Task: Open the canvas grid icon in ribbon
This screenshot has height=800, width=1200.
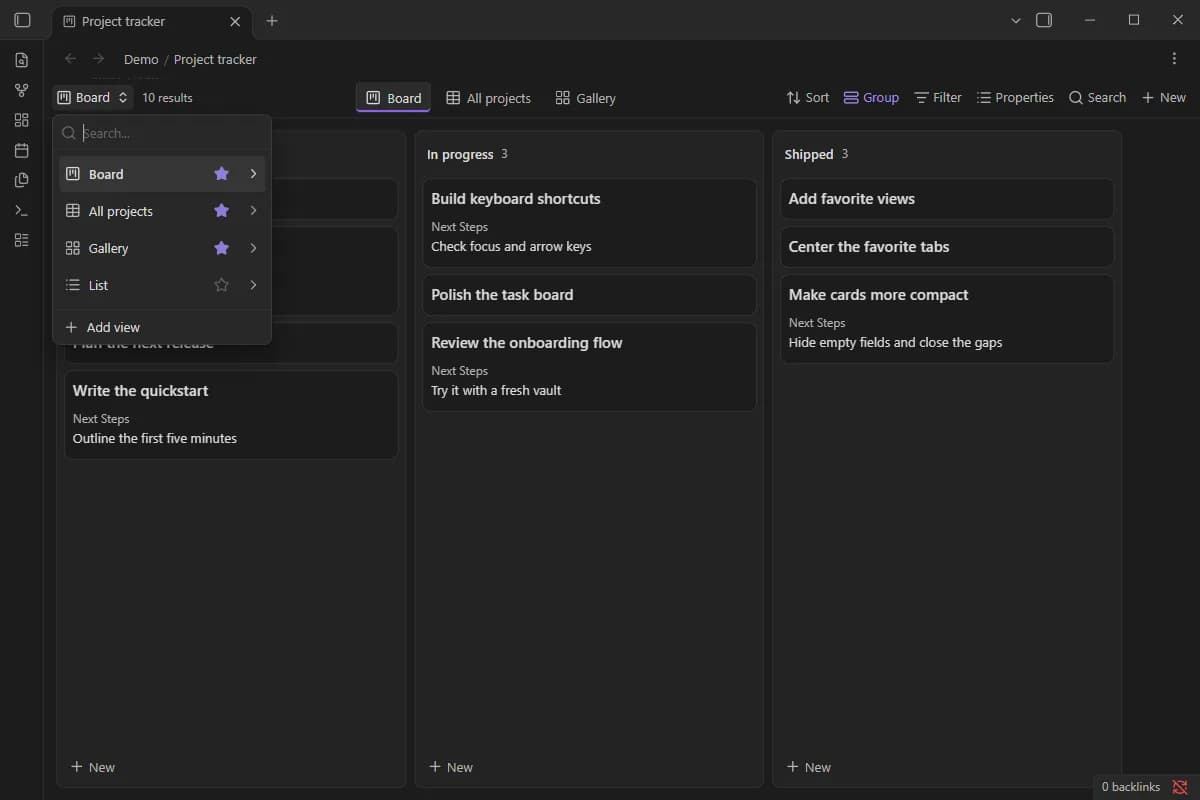Action: (x=22, y=120)
